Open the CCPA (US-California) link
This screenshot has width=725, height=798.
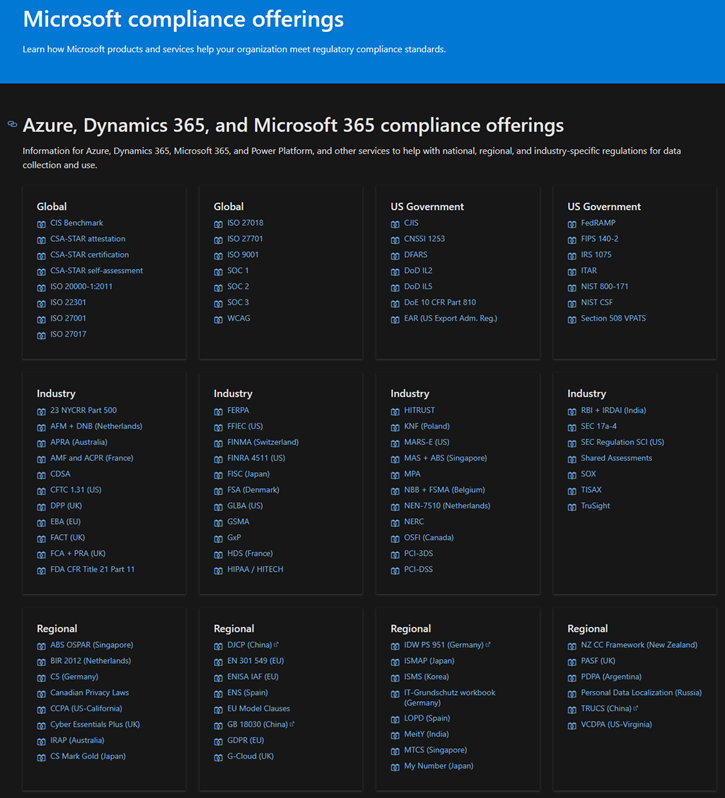coord(86,708)
